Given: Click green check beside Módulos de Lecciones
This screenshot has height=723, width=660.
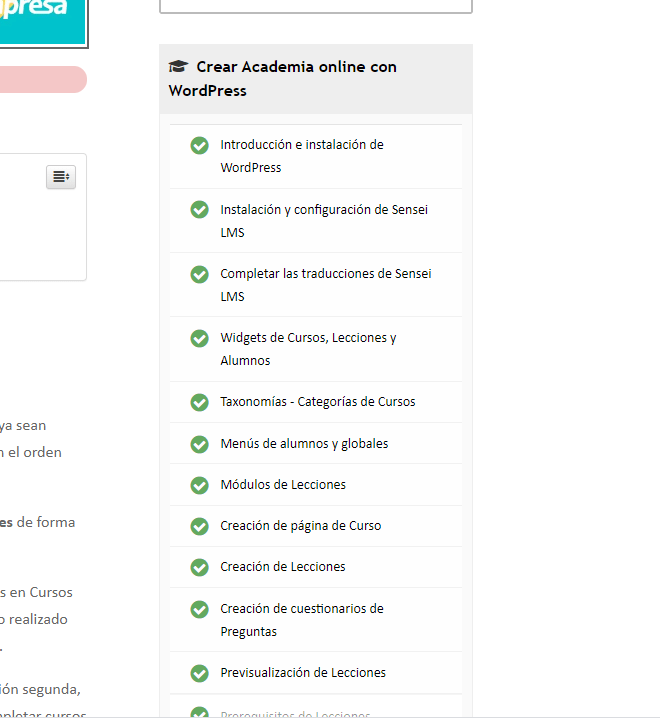Looking at the screenshot, I should tap(199, 485).
